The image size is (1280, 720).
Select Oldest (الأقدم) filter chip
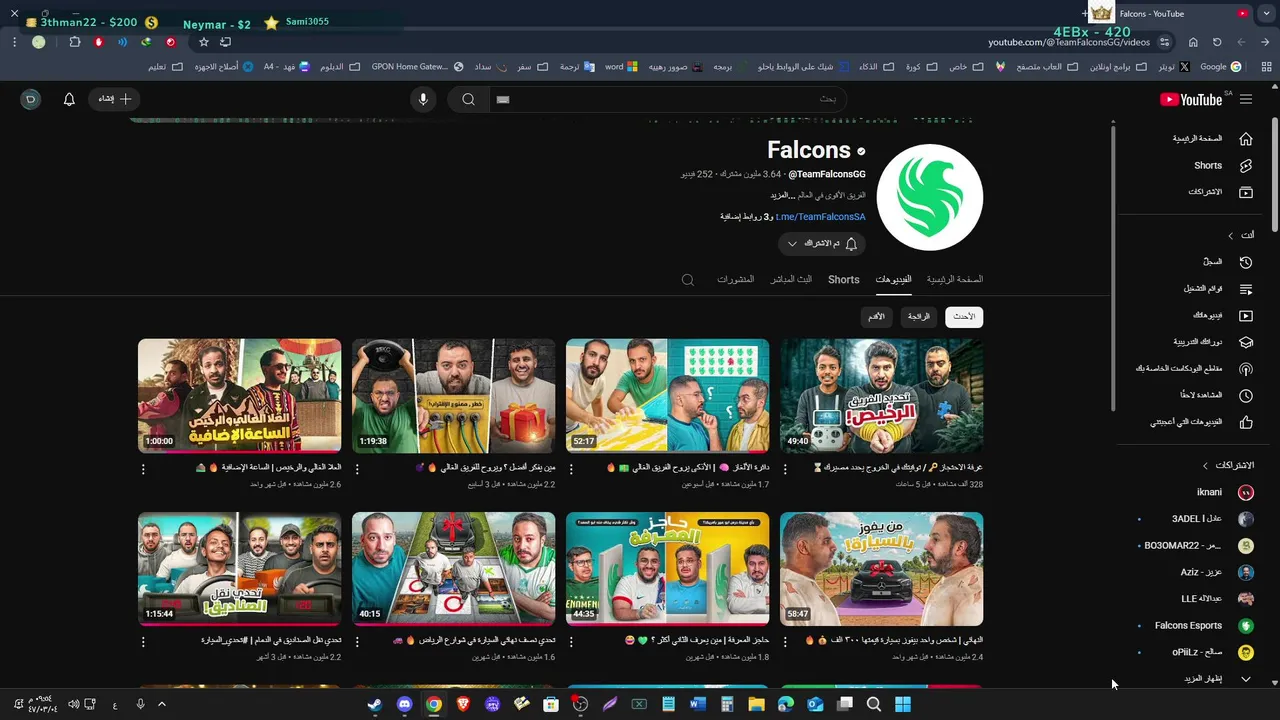(x=876, y=317)
